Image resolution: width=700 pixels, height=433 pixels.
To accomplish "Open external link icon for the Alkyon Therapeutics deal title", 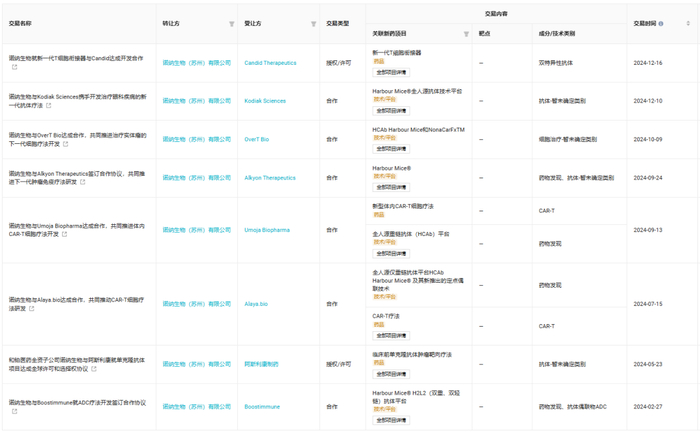I will click(83, 182).
